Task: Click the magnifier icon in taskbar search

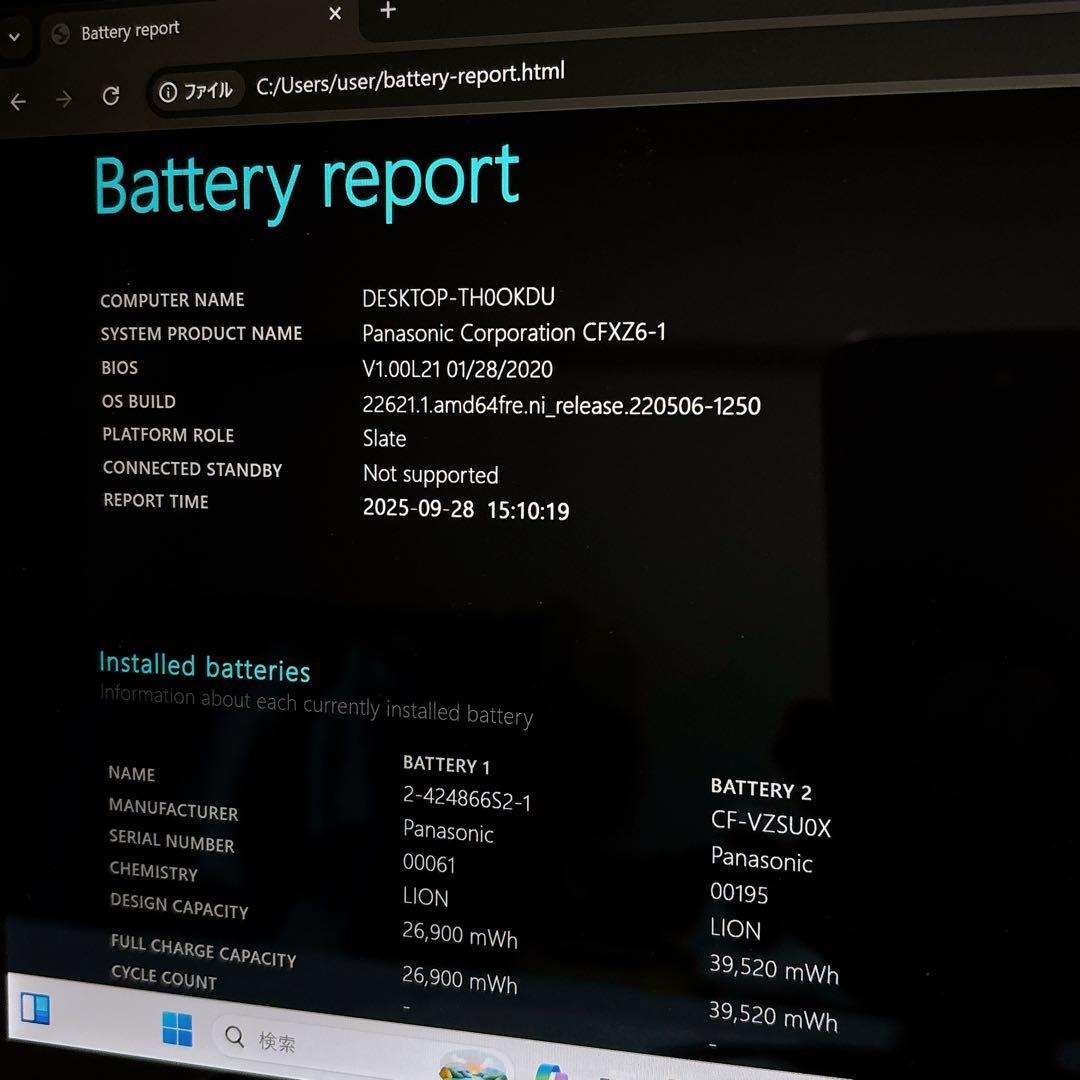Action: coord(233,1038)
